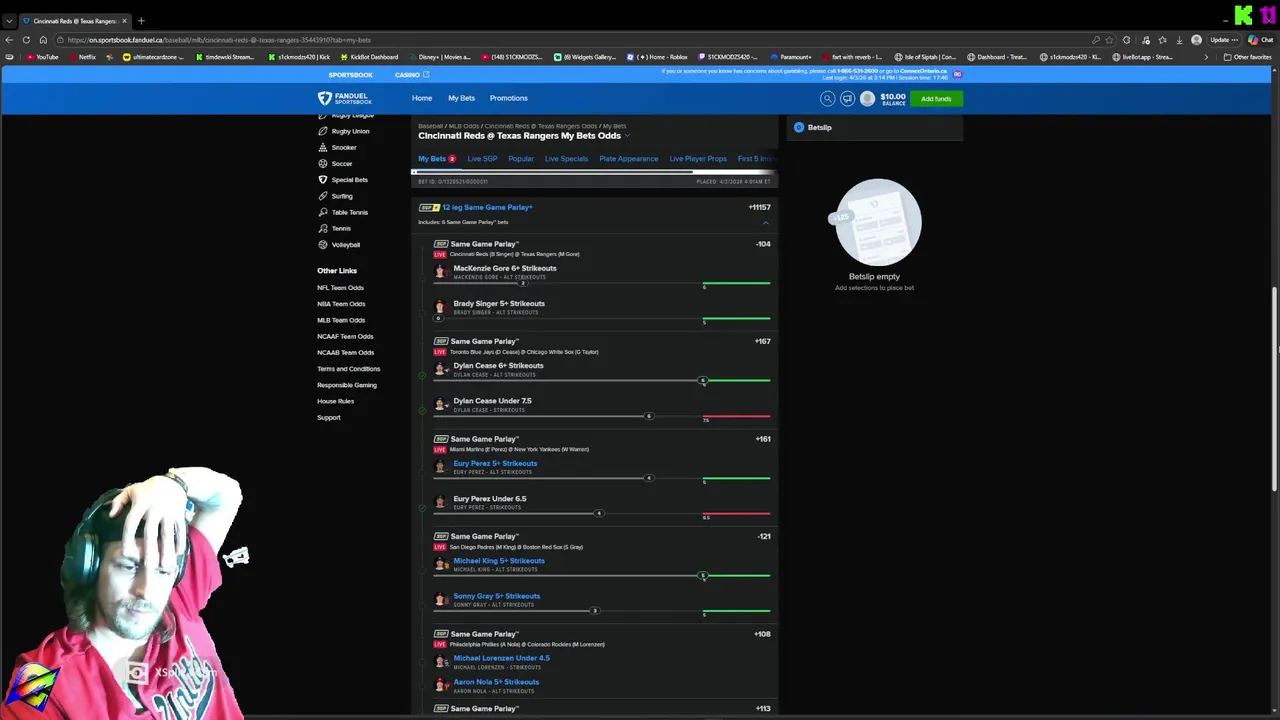Image resolution: width=1280 pixels, height=720 pixels.
Task: Click Sonny Gray player avatar
Action: tap(440, 599)
